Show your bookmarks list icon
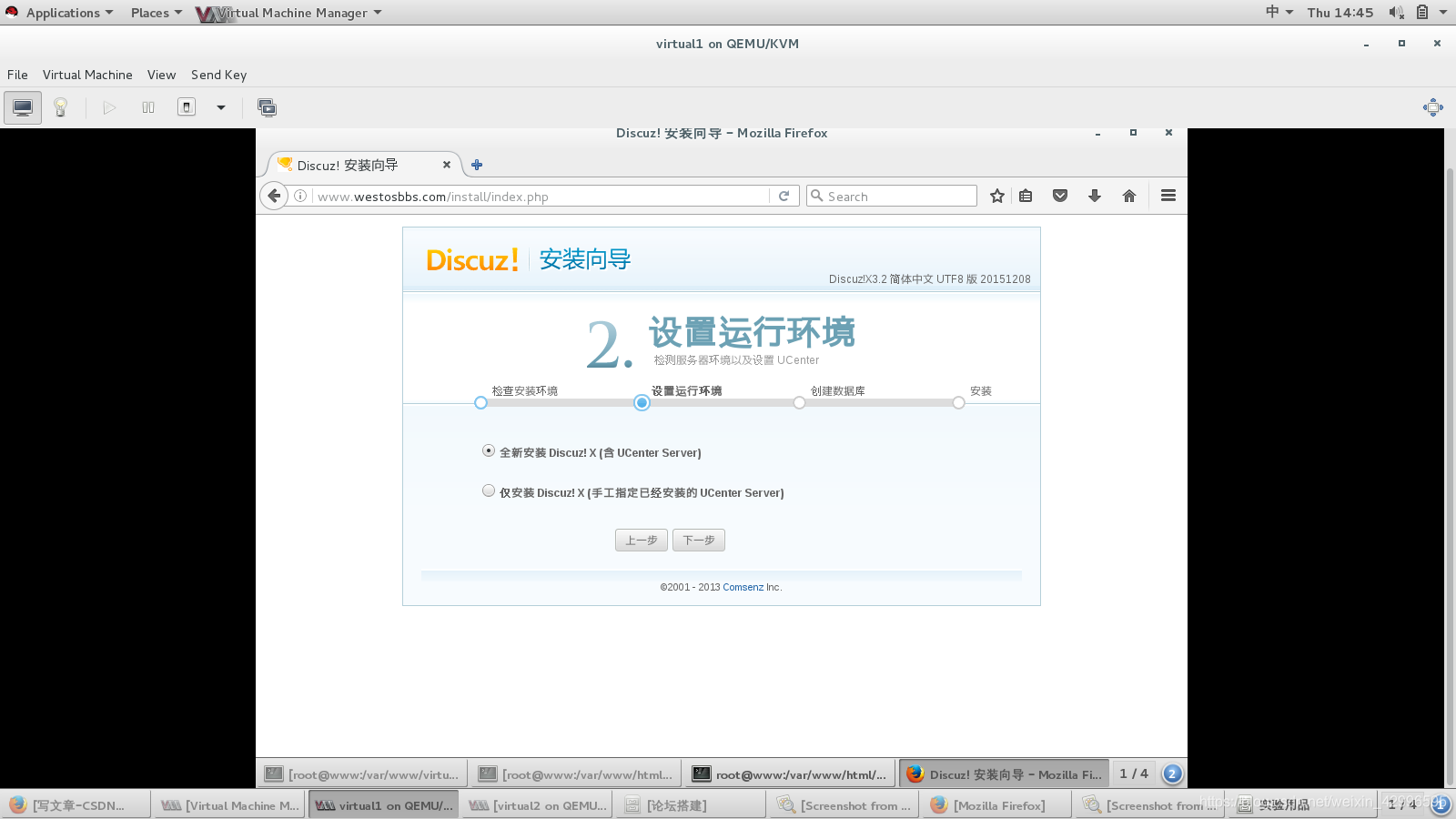 coord(1026,196)
